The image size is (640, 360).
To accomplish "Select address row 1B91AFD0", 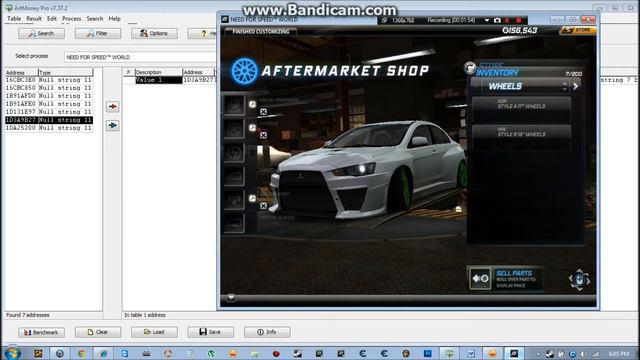I will pos(49,96).
